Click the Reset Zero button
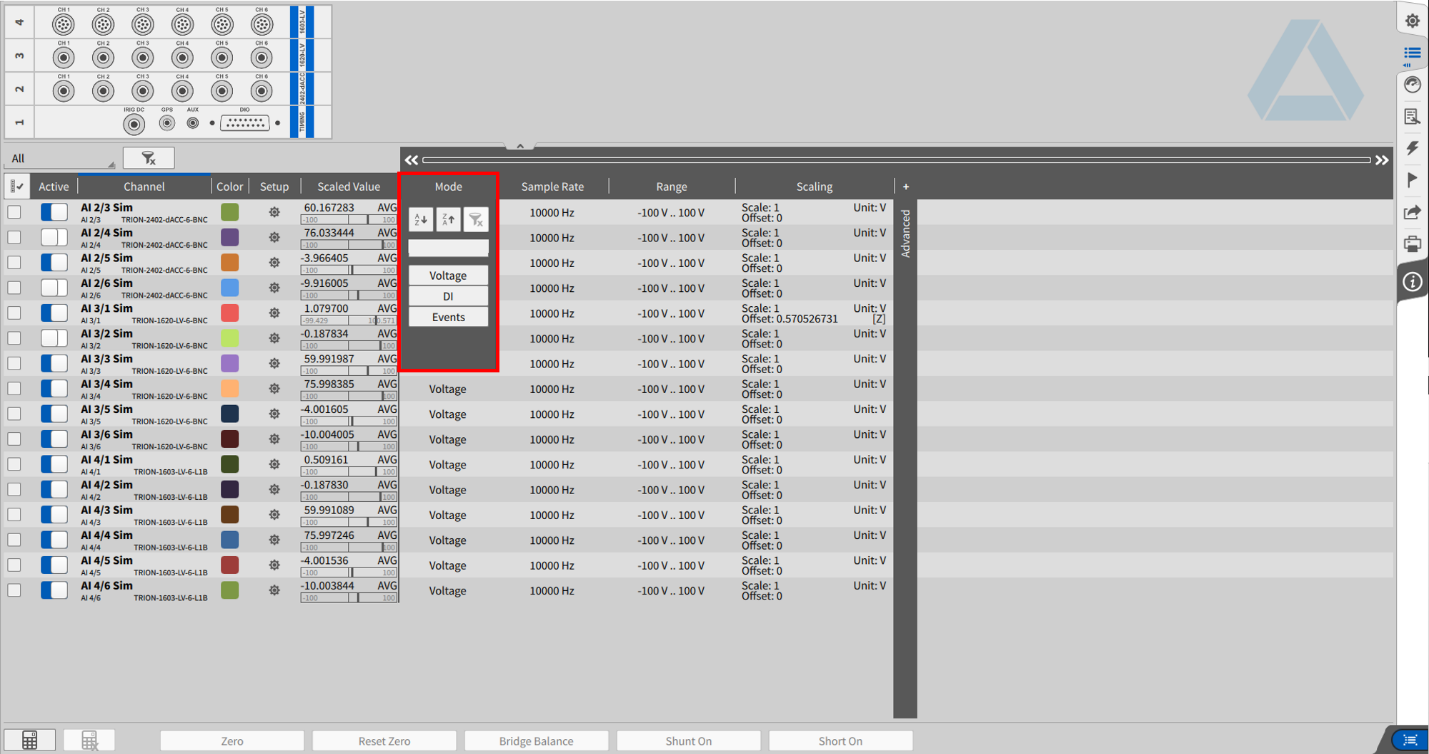The image size is (1429, 754). tap(384, 741)
